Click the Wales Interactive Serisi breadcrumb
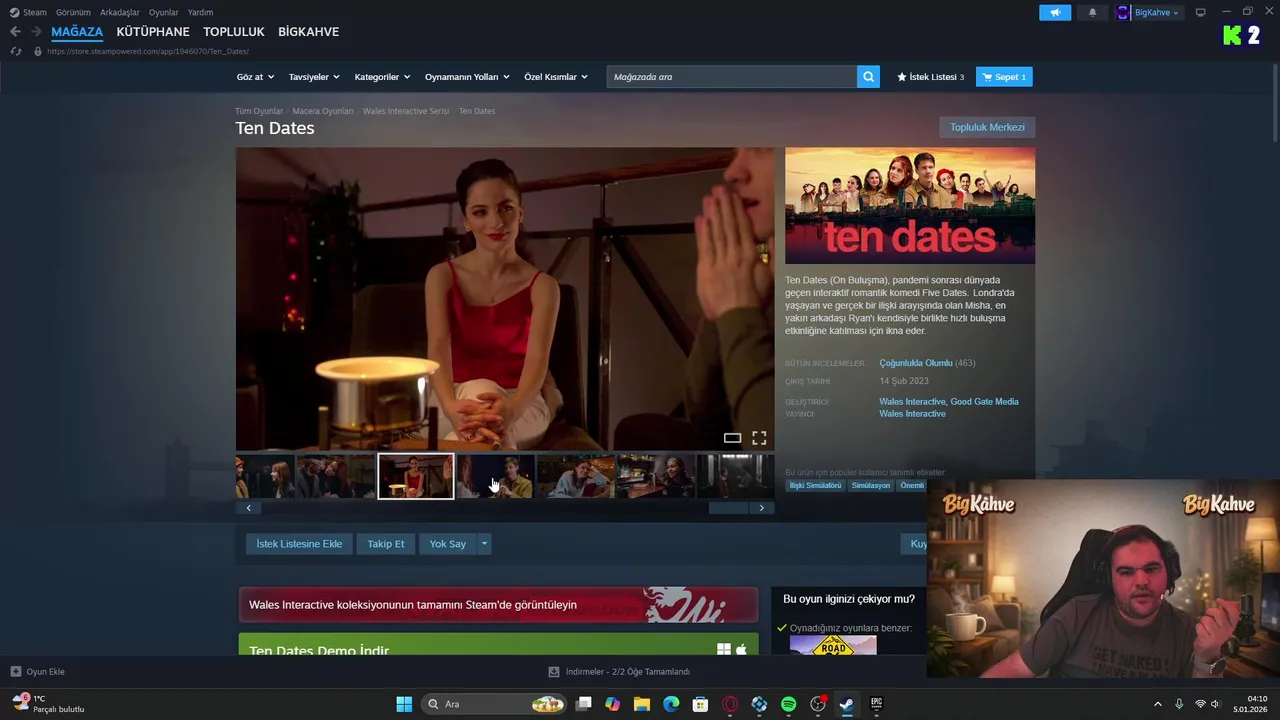Viewport: 1280px width, 720px height. click(406, 111)
